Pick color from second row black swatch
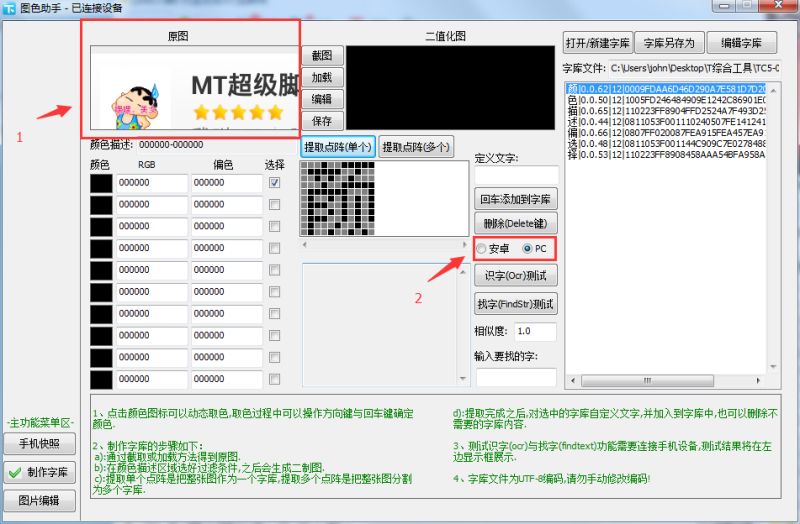Image resolution: width=800 pixels, height=524 pixels. pos(101,205)
